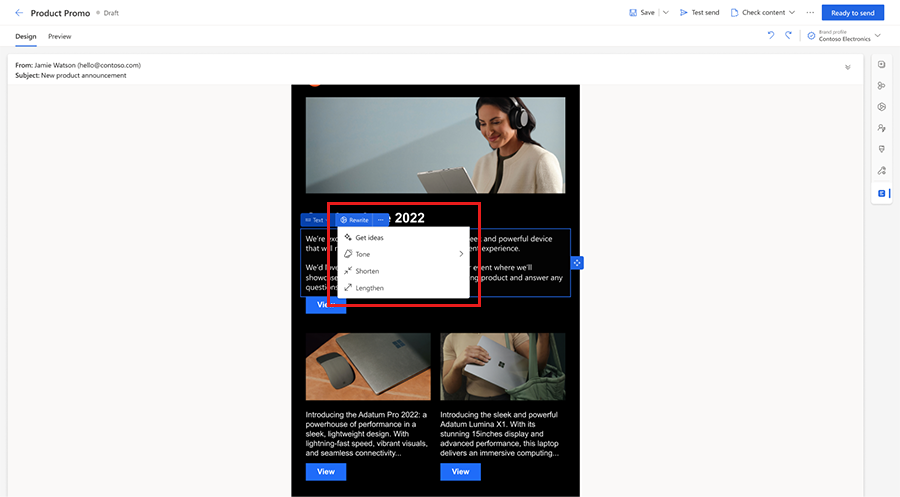Open the second right sidebar panel icon
900x497 pixels.
click(882, 86)
